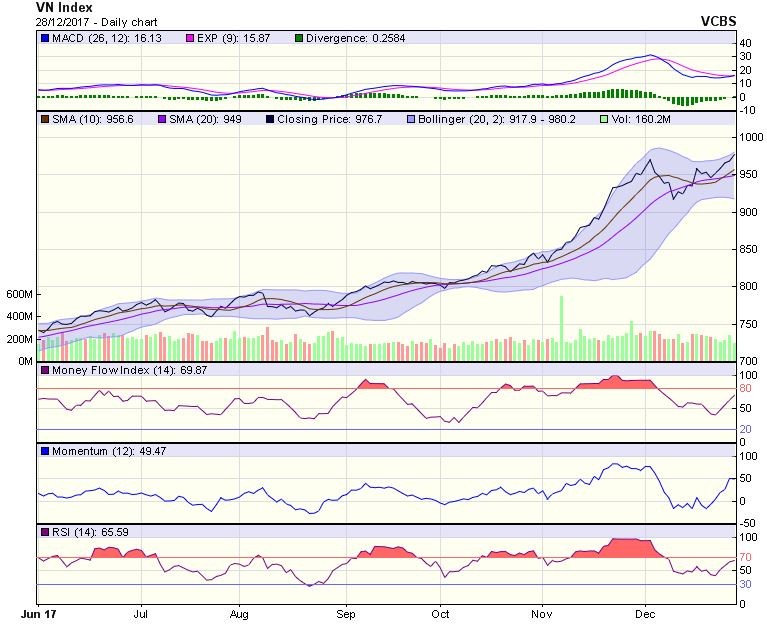Viewport: 767px width, 625px height.
Task: Click the red 70 RSI threshold label
Action: click(x=746, y=558)
